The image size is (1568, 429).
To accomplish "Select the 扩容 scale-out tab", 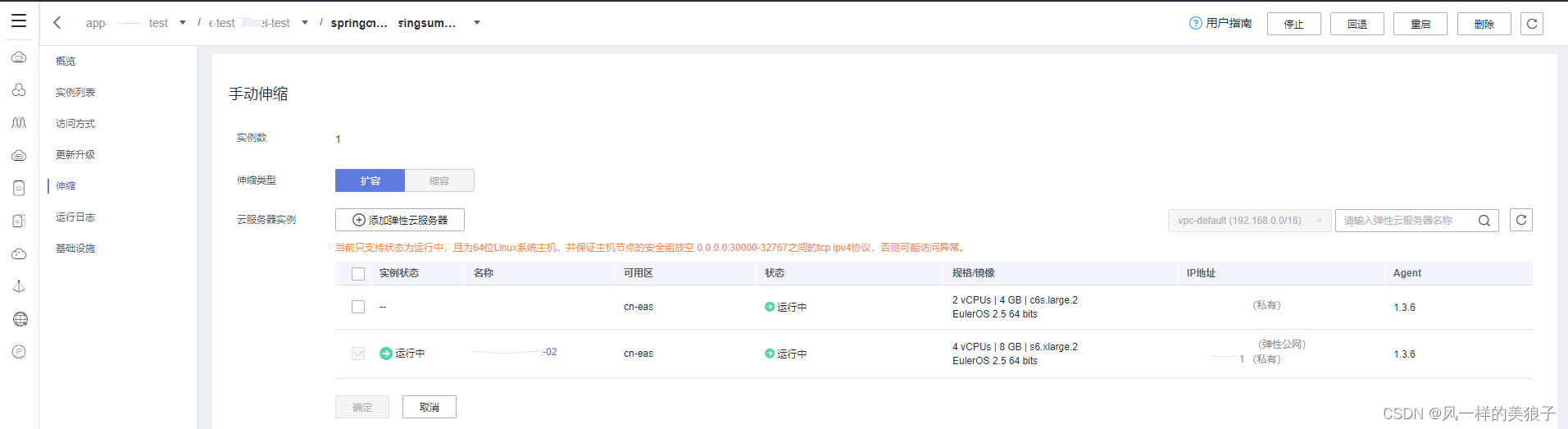I will coord(370,180).
